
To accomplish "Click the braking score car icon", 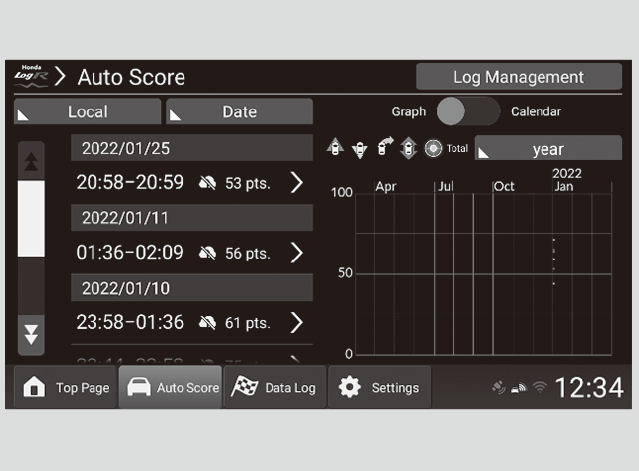I will click(x=360, y=148).
